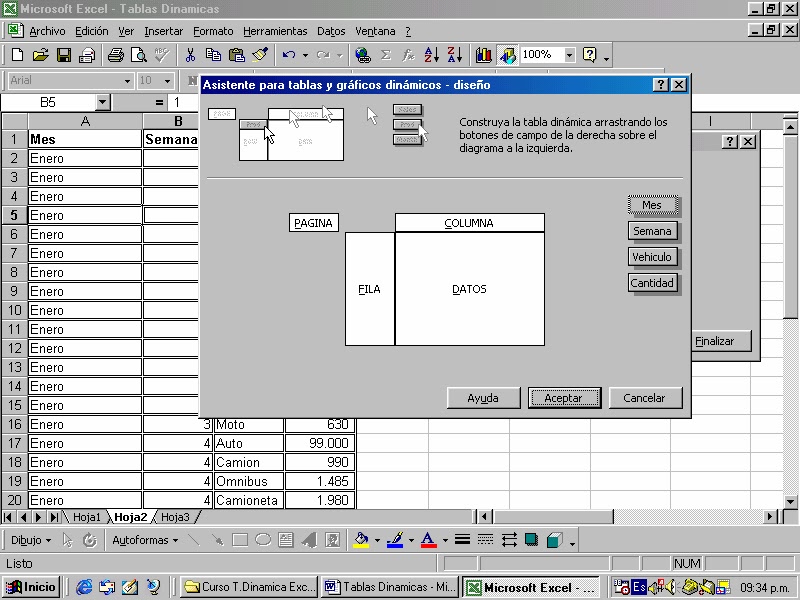Image resolution: width=800 pixels, height=600 pixels.
Task: Open the Insertar menu
Action: tap(163, 31)
